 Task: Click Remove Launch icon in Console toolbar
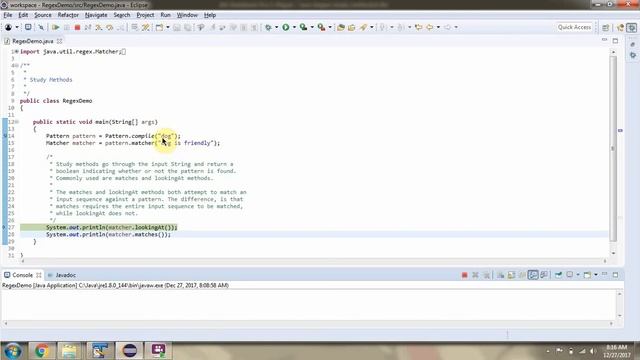pos(475,275)
